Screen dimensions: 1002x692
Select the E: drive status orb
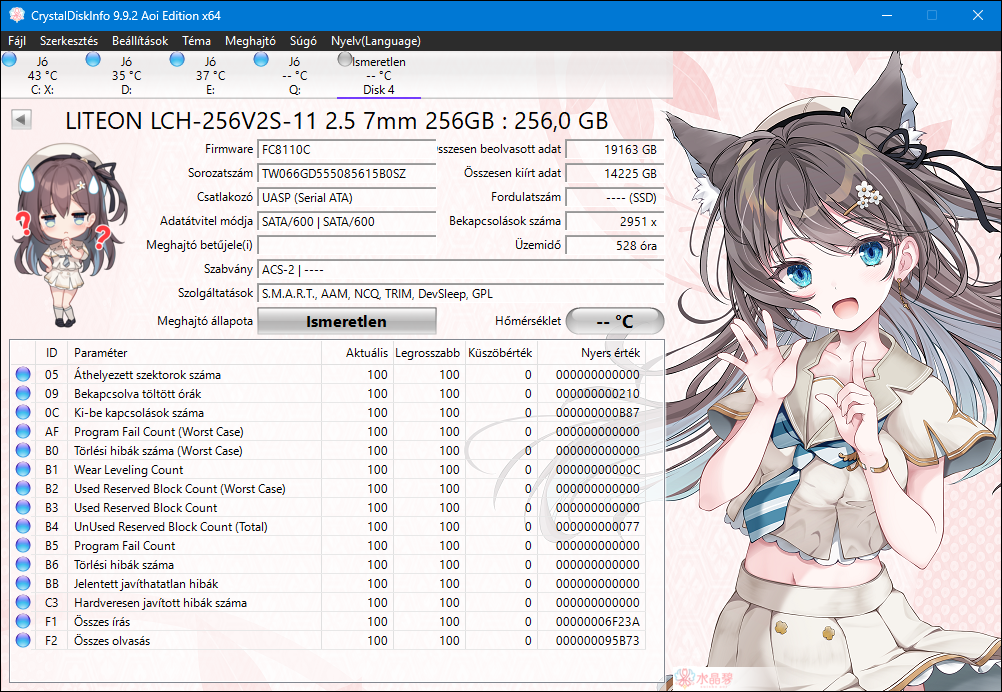[x=177, y=59]
